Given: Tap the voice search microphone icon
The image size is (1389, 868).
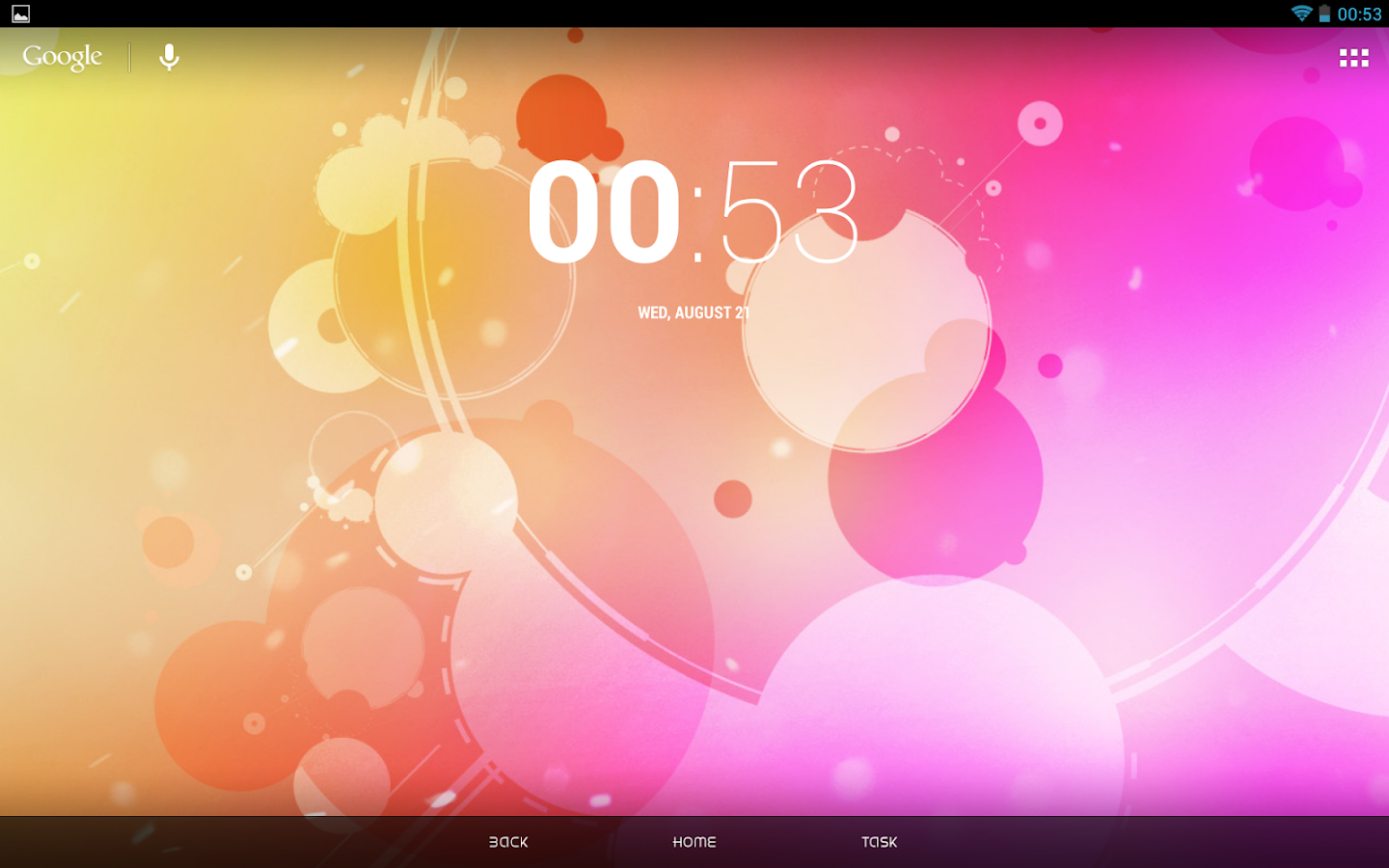Looking at the screenshot, I should 169,58.
